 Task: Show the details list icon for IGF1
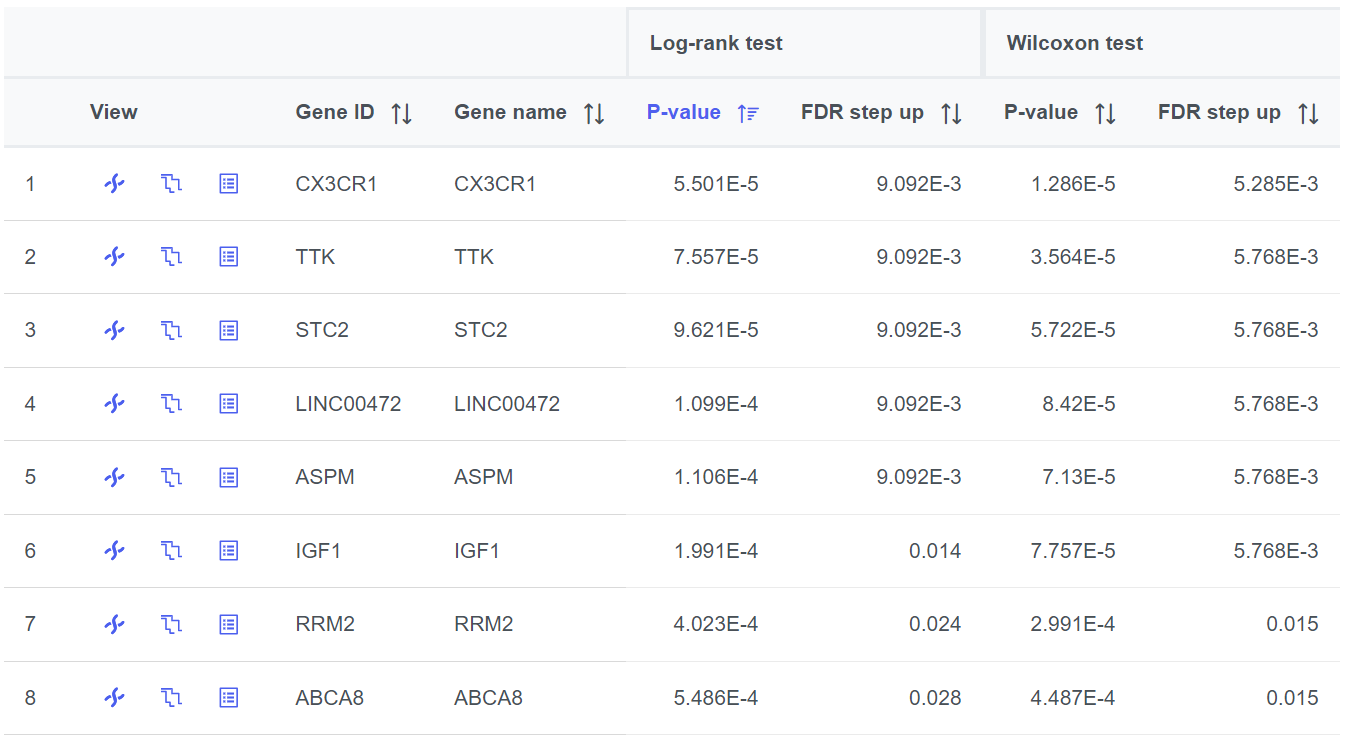click(x=229, y=550)
